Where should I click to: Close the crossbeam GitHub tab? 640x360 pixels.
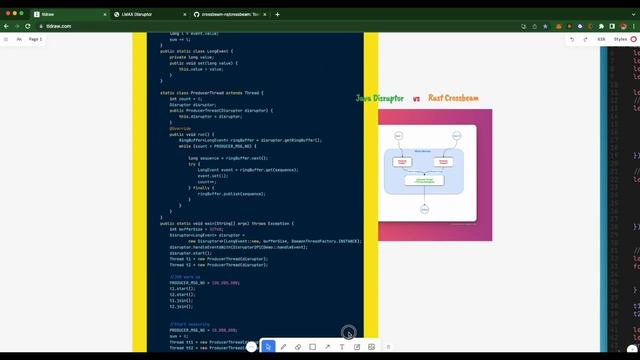coord(264,14)
